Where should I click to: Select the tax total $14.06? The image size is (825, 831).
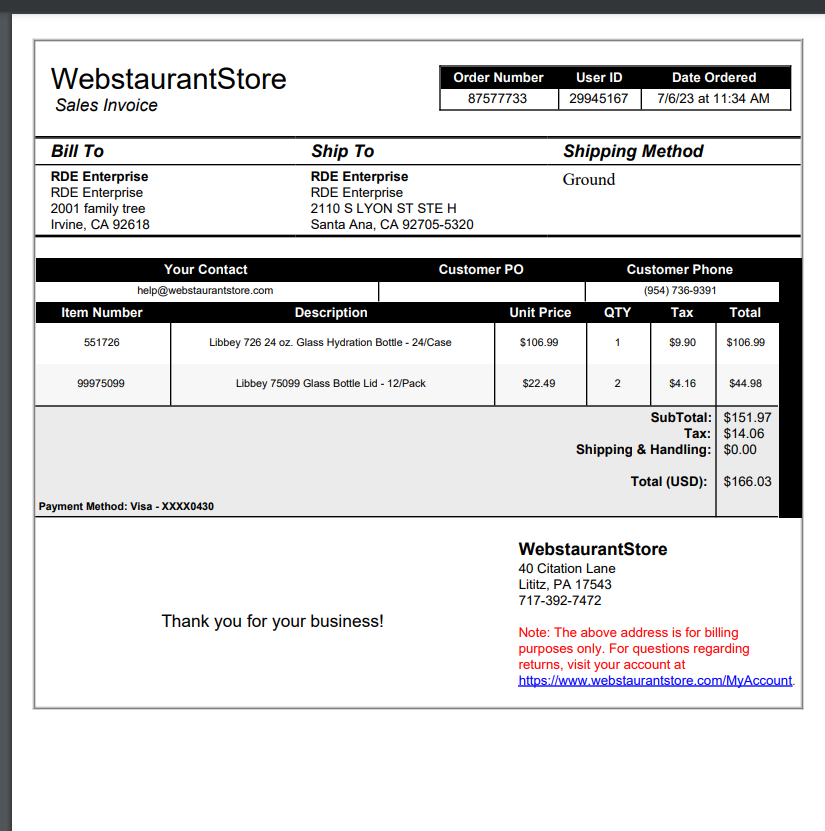click(744, 434)
